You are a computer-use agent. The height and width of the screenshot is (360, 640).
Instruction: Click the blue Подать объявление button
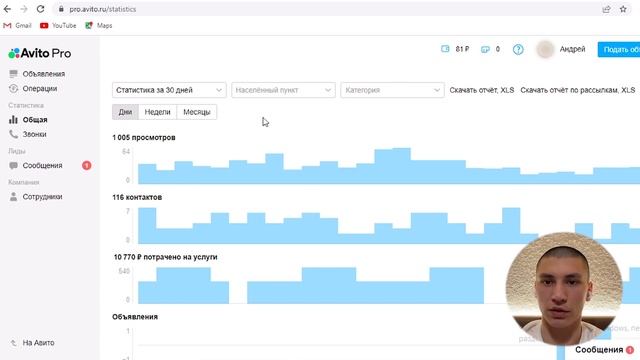click(x=619, y=49)
